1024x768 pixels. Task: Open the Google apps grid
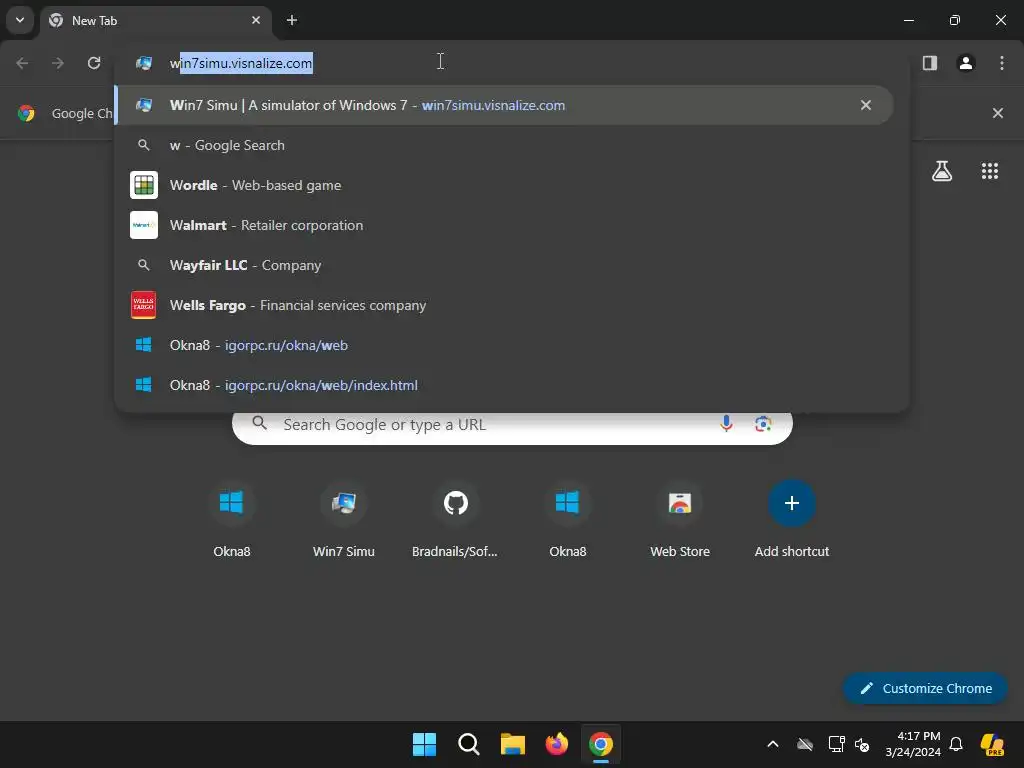pos(990,171)
